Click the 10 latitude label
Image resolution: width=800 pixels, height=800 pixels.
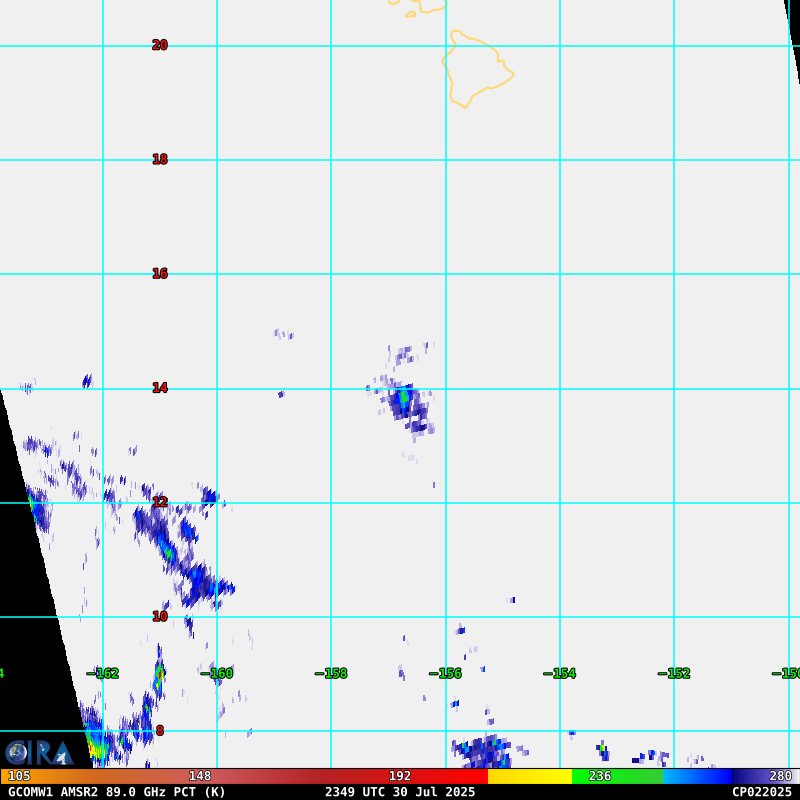tap(160, 617)
